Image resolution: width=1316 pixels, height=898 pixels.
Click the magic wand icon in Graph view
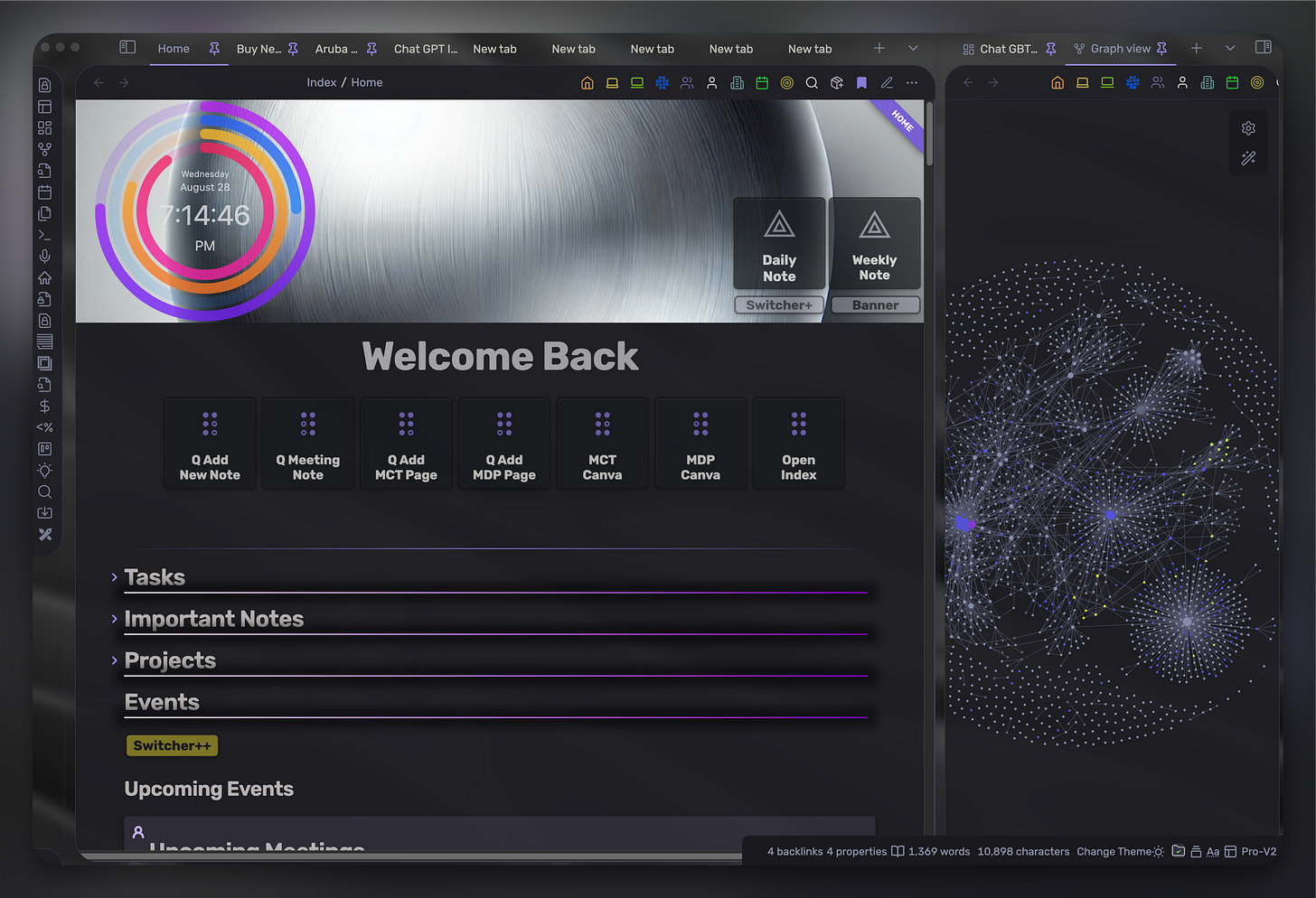coord(1248,158)
